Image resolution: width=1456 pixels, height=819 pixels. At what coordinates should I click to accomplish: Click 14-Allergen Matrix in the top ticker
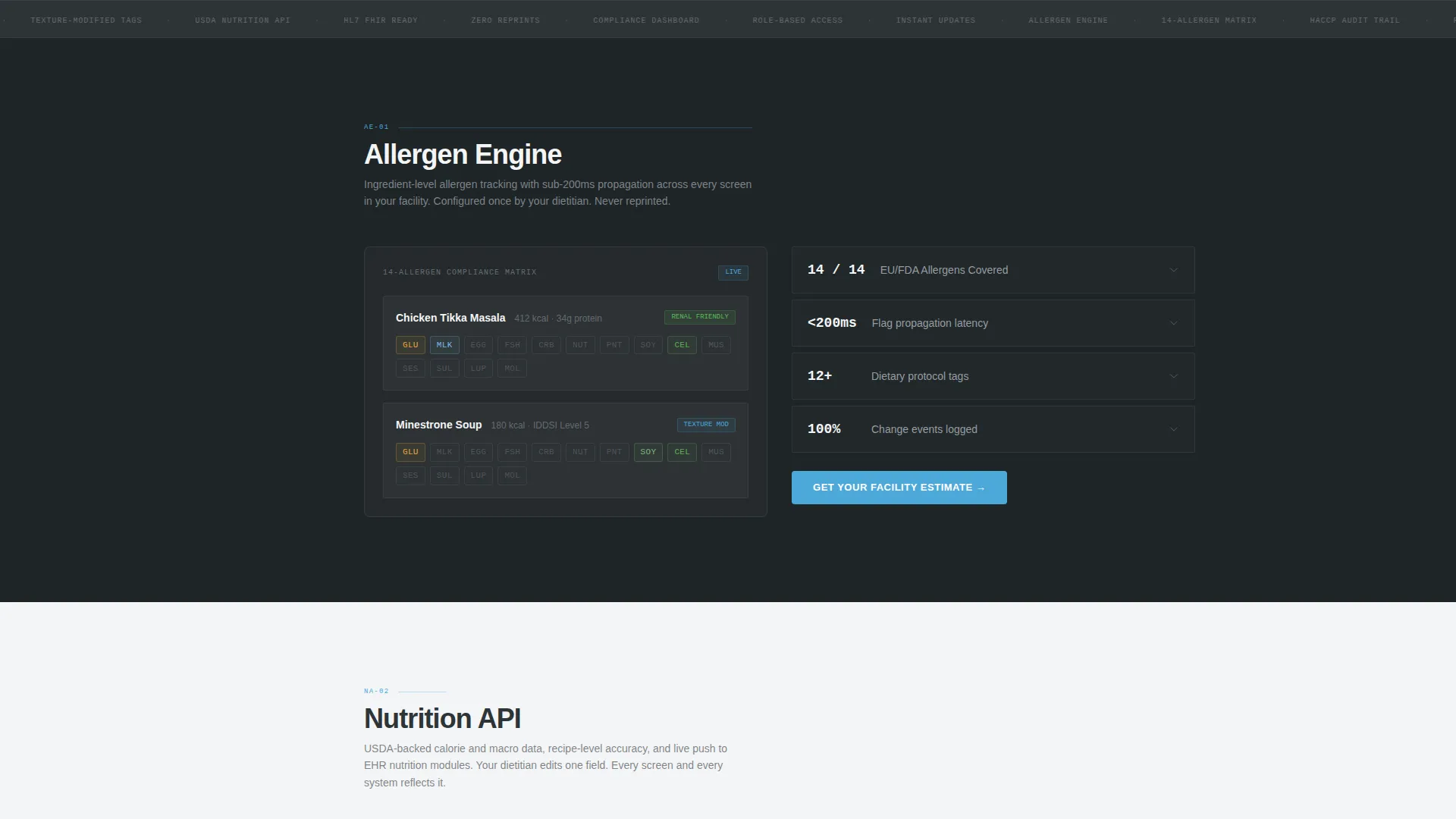(x=1209, y=20)
